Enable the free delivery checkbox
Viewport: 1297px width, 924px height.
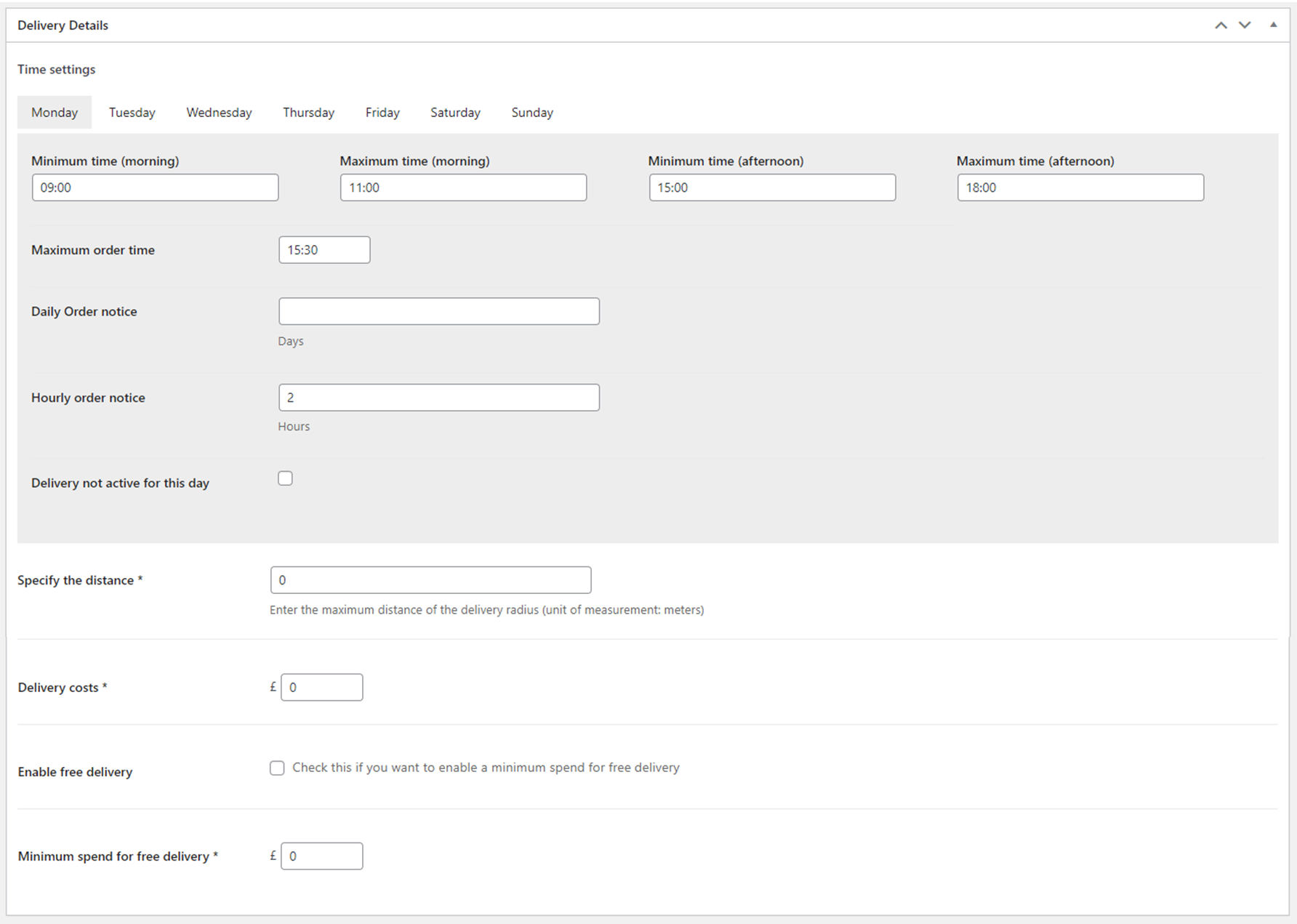point(277,768)
